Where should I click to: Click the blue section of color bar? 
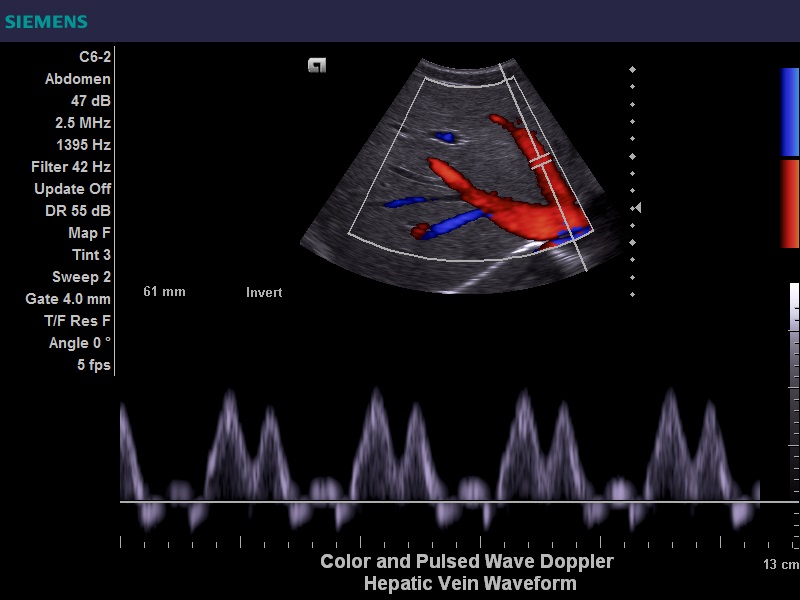click(789, 112)
